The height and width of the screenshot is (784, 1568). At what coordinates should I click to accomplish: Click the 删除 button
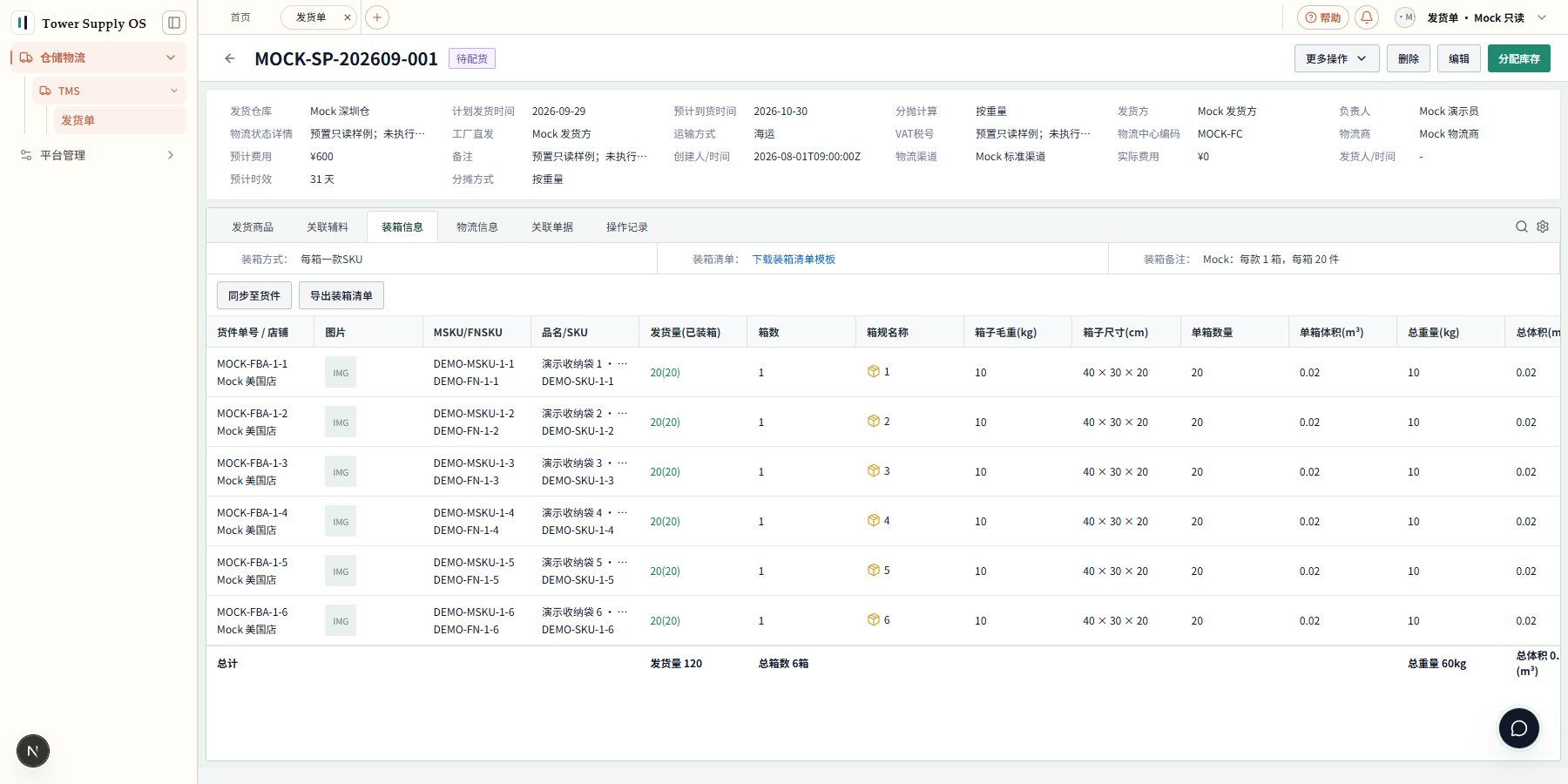click(x=1409, y=58)
